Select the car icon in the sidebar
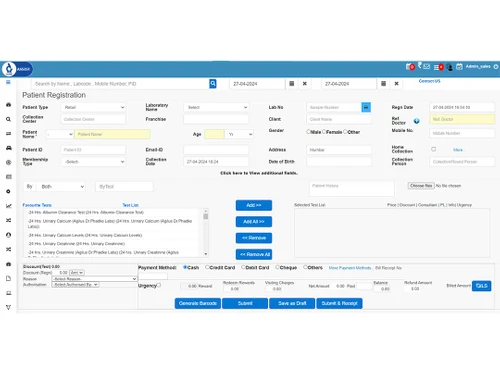The image size is (500, 375). [x=8, y=148]
